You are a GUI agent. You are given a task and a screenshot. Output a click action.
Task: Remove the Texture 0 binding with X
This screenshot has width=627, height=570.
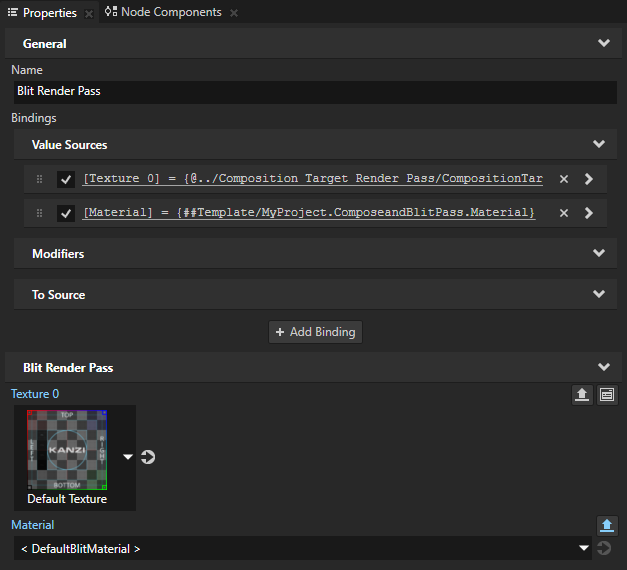pyautogui.click(x=564, y=179)
